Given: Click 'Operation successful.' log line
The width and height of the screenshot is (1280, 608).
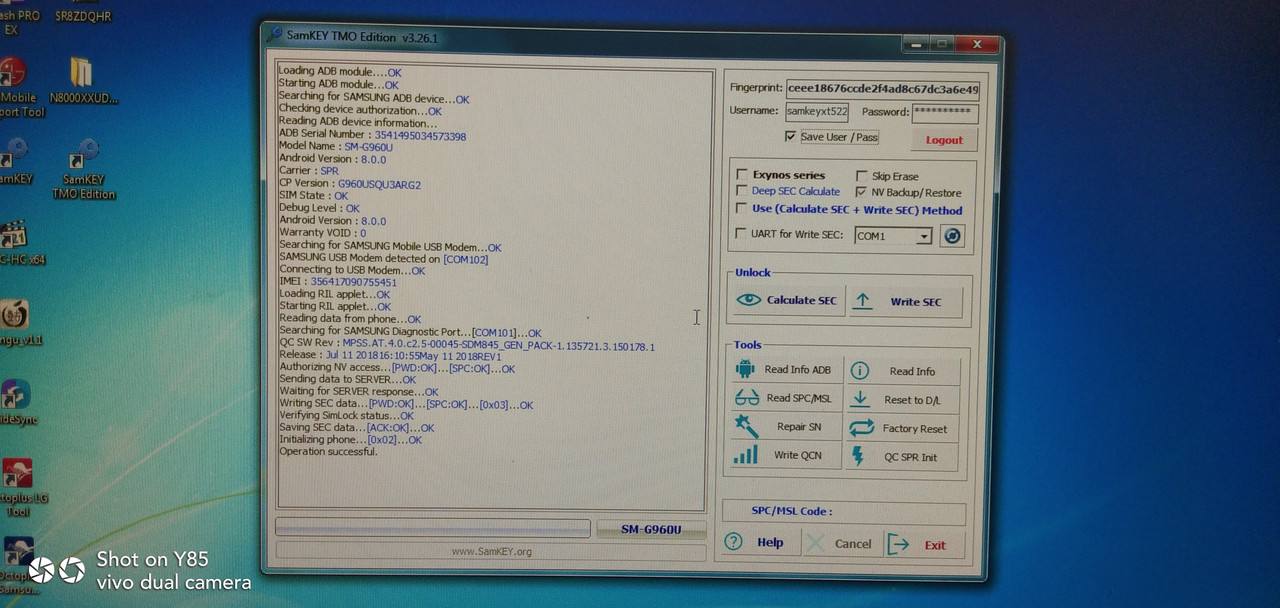Looking at the screenshot, I should click(328, 452).
